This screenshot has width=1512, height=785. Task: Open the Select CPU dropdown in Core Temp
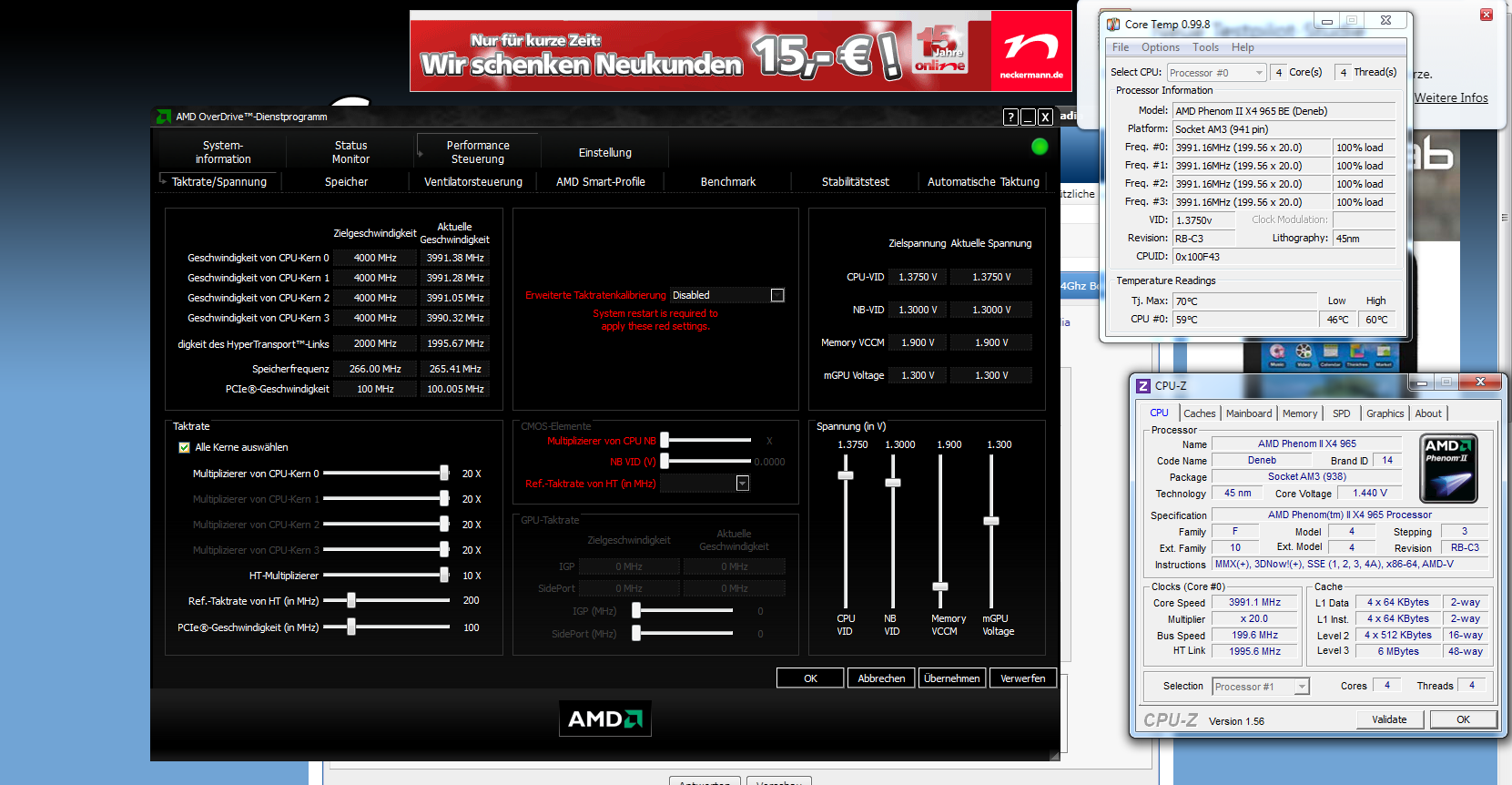click(1217, 73)
